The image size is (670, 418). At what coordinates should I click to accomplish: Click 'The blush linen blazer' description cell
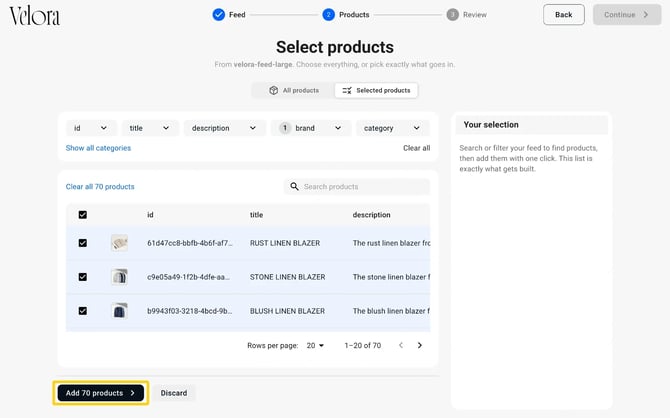point(391,311)
